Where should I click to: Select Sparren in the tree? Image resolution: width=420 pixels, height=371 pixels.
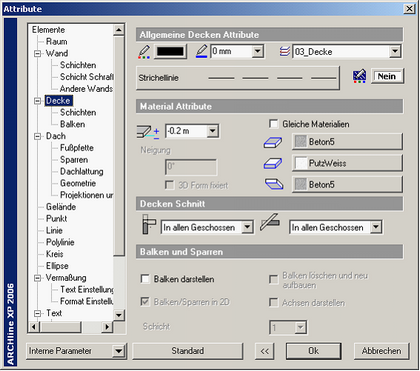[74, 160]
